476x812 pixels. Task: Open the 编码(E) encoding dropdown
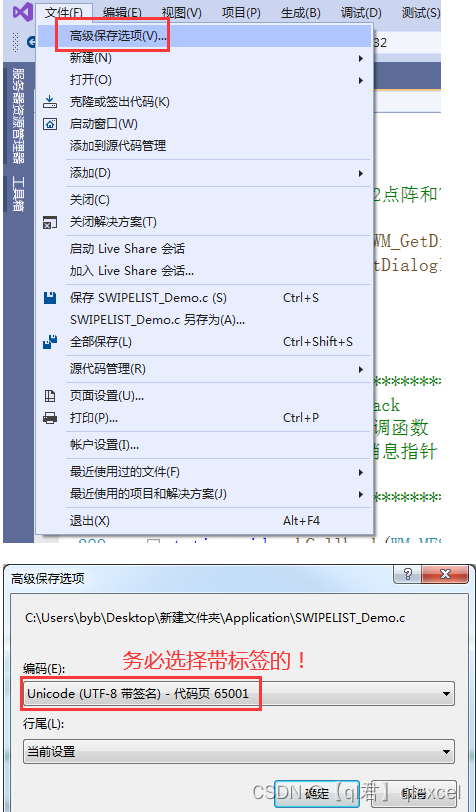point(239,693)
